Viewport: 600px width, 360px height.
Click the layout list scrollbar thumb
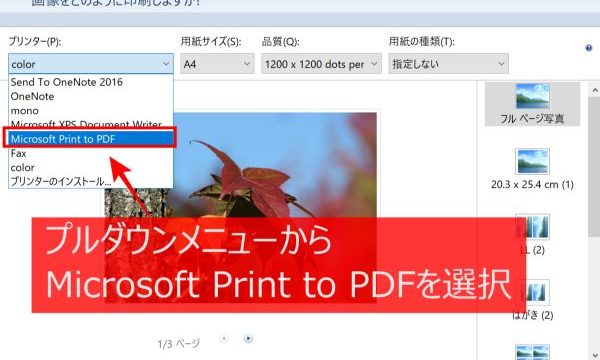click(595, 168)
